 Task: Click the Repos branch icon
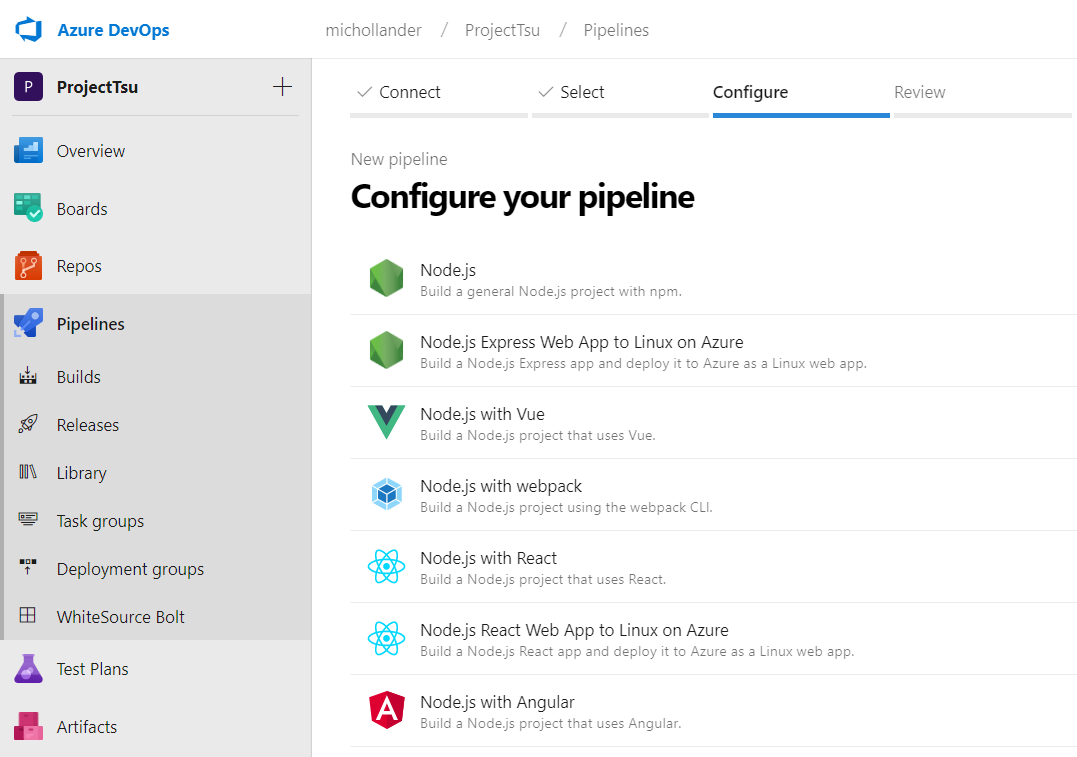point(28,265)
